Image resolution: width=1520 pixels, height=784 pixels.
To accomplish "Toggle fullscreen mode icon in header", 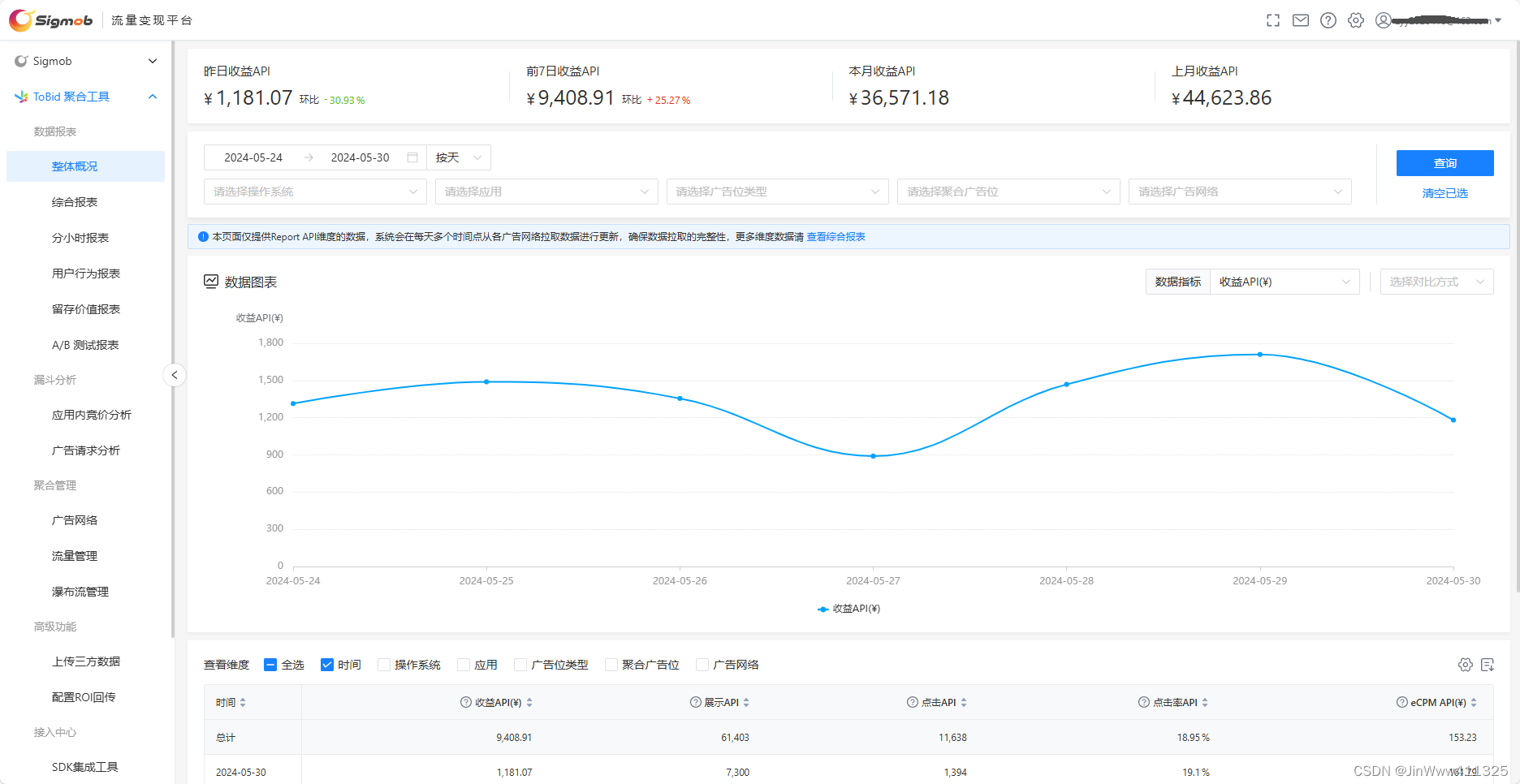I will click(1273, 20).
